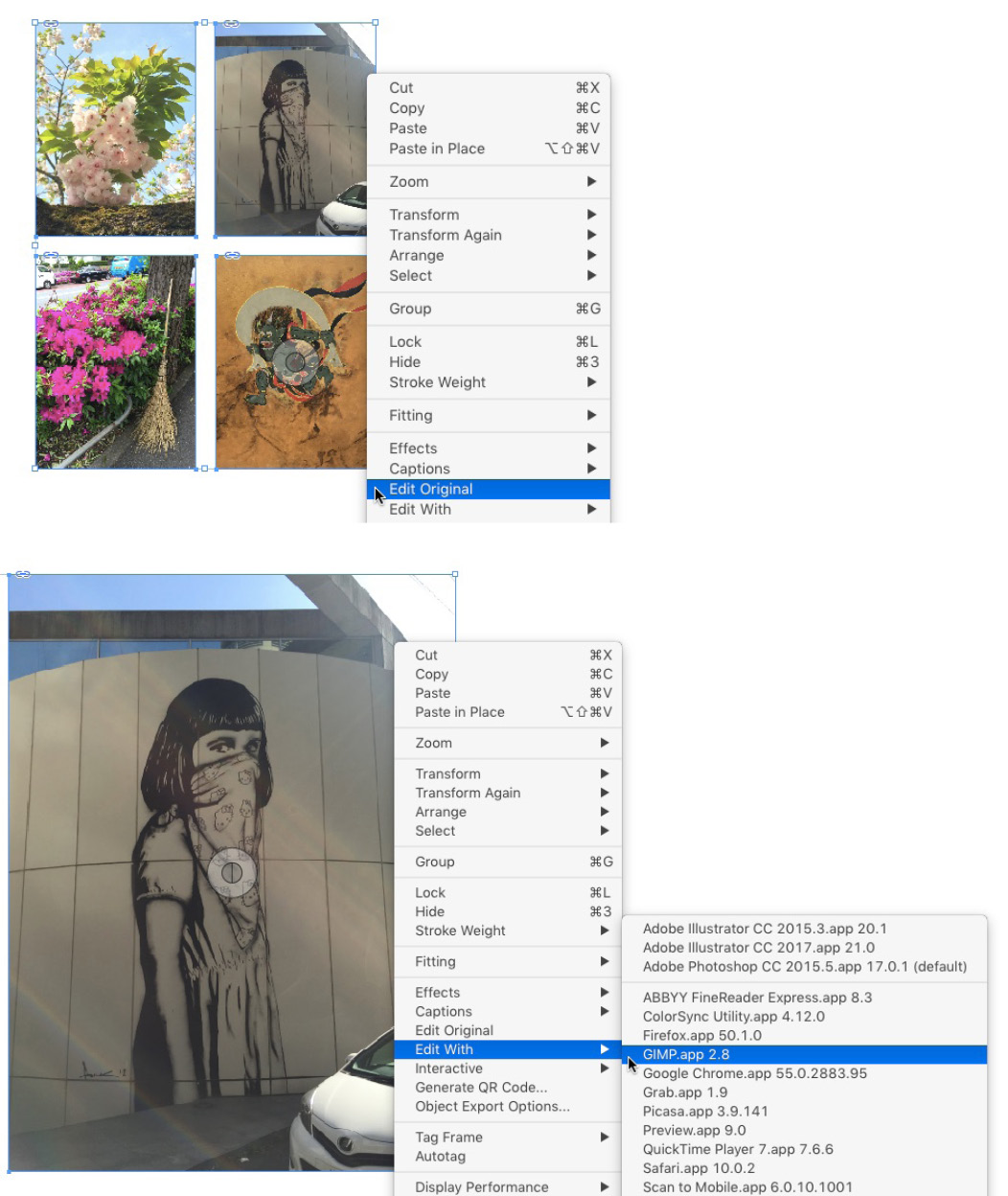1008x1196 pixels.
Task: Select the cherry blossom photo frame
Action: coord(116,129)
